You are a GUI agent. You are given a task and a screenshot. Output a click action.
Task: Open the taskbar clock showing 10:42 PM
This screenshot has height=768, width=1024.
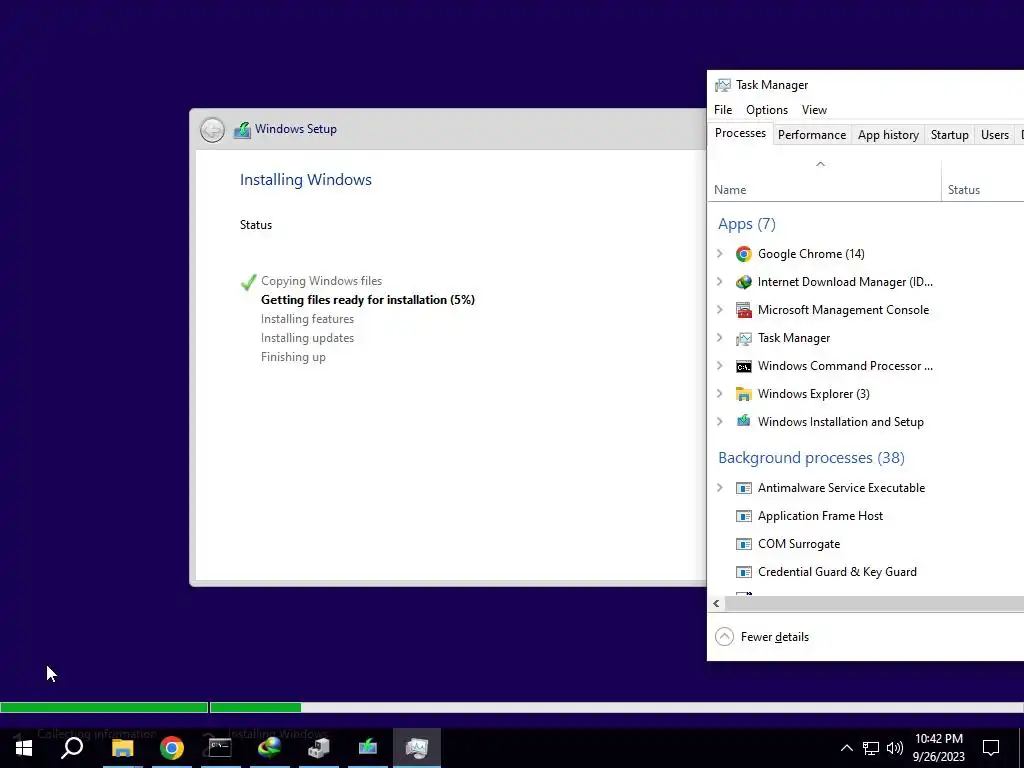(x=939, y=748)
